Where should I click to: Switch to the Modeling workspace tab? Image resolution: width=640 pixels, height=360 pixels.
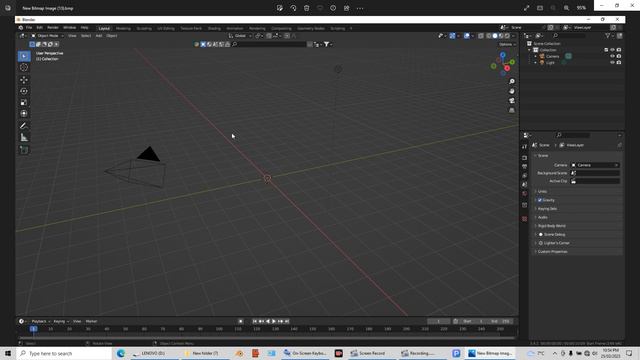point(123,29)
